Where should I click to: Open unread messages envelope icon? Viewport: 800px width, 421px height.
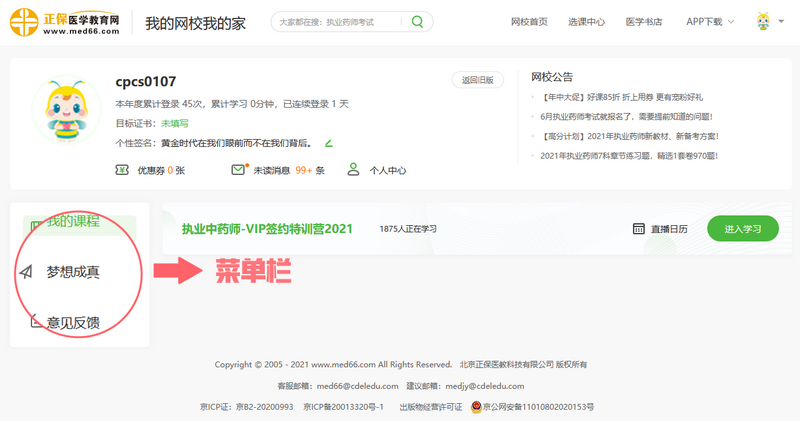click(238, 170)
